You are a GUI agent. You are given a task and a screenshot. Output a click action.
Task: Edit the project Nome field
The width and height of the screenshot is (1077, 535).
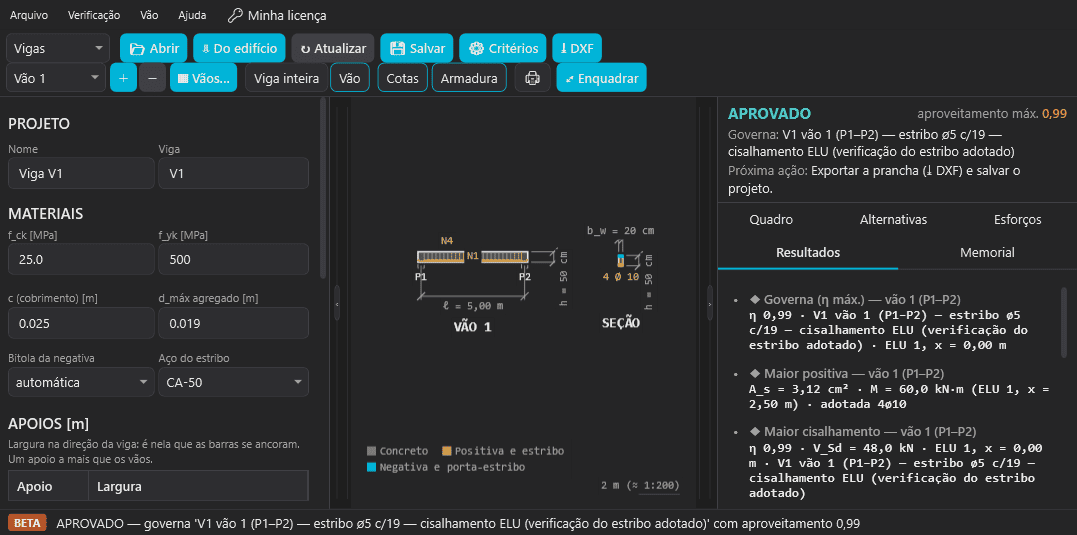point(81,174)
